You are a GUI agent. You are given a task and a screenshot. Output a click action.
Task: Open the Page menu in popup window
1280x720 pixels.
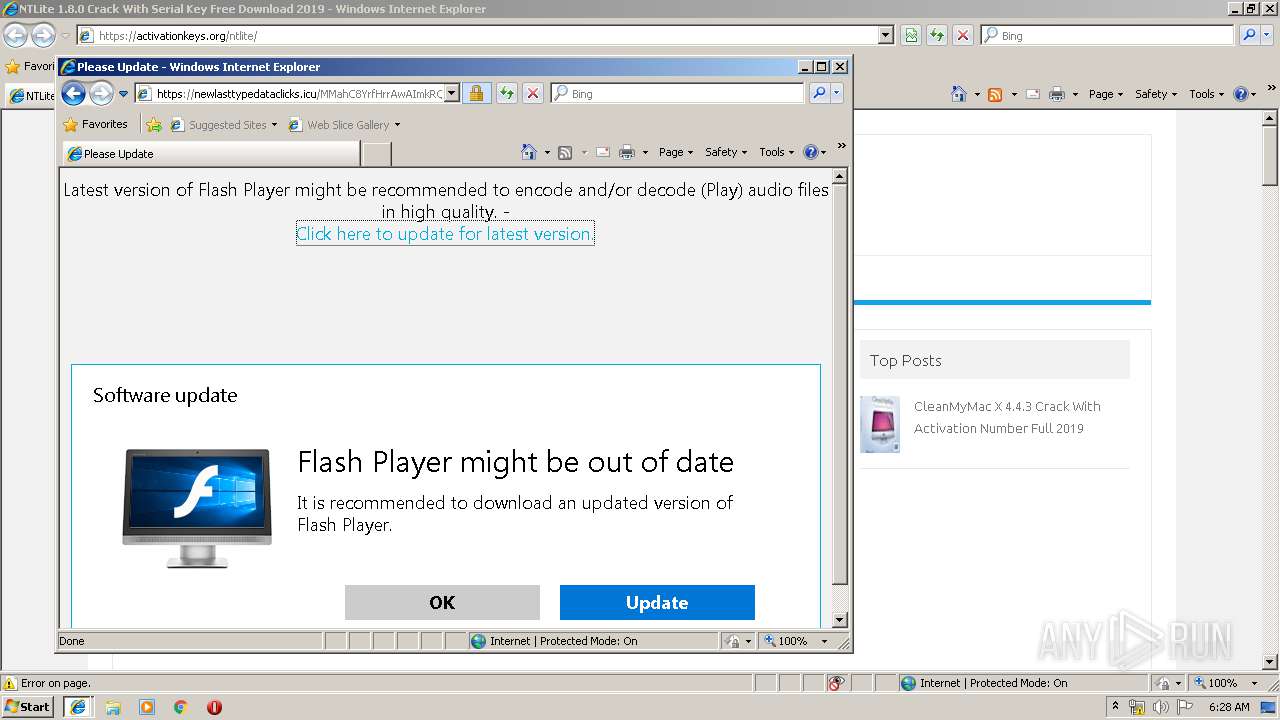(676, 152)
